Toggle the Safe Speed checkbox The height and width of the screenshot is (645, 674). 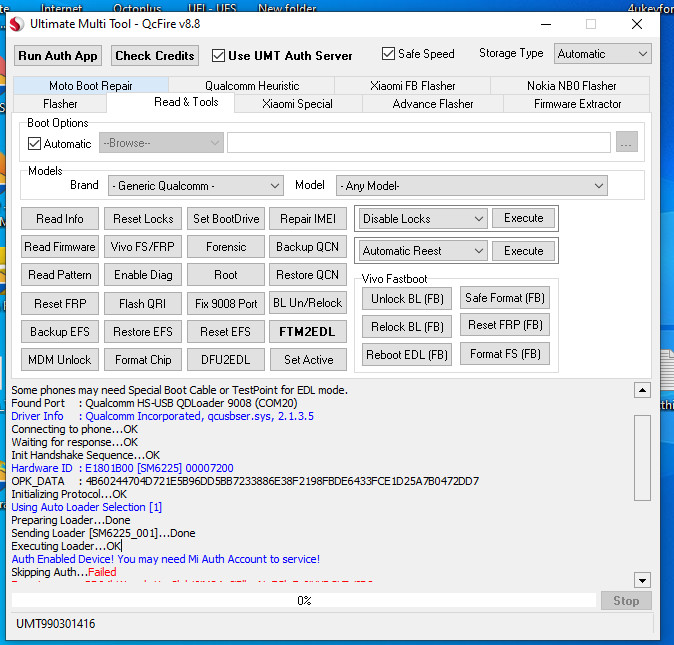pyautogui.click(x=389, y=54)
